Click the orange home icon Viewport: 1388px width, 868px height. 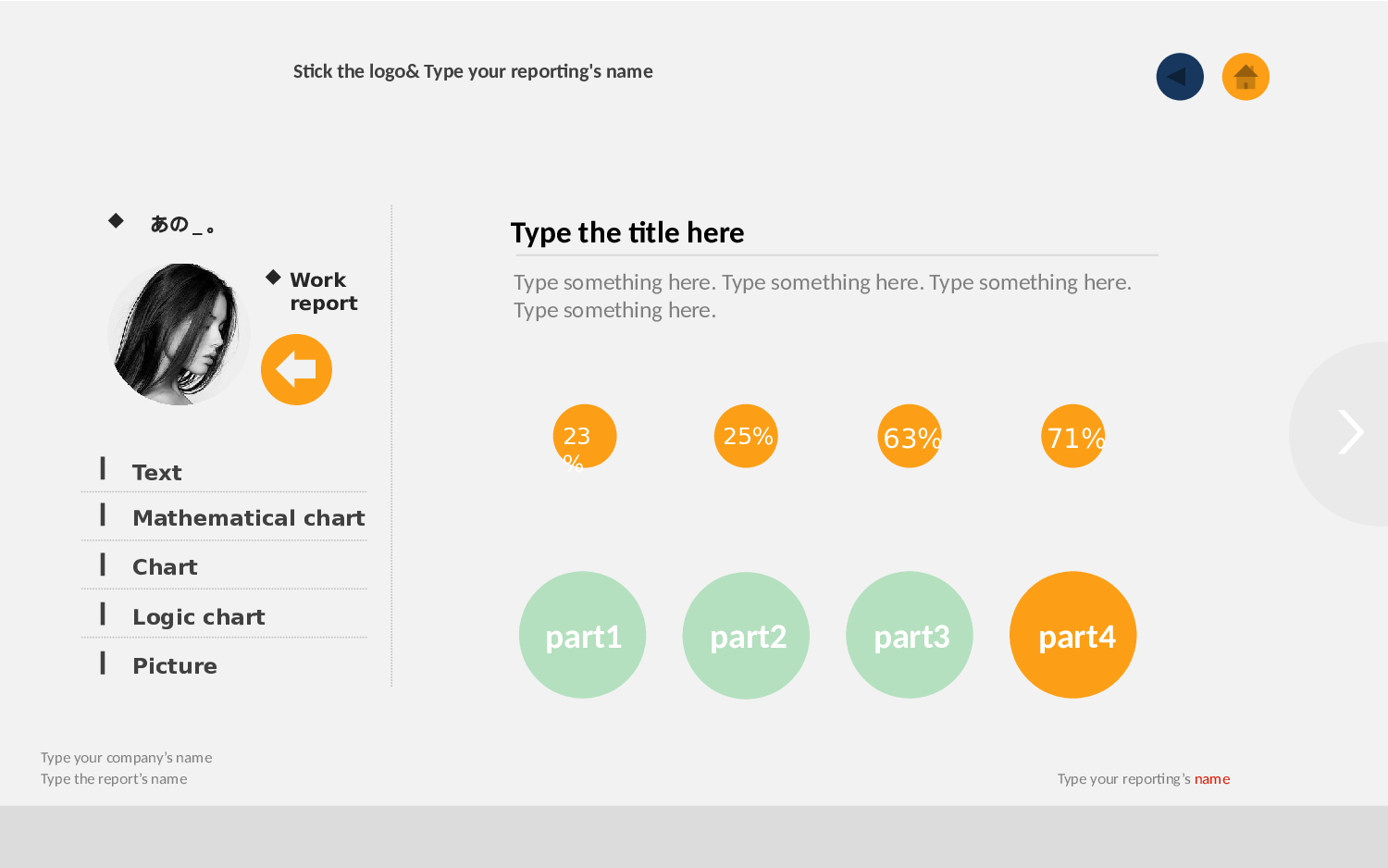[x=1245, y=77]
